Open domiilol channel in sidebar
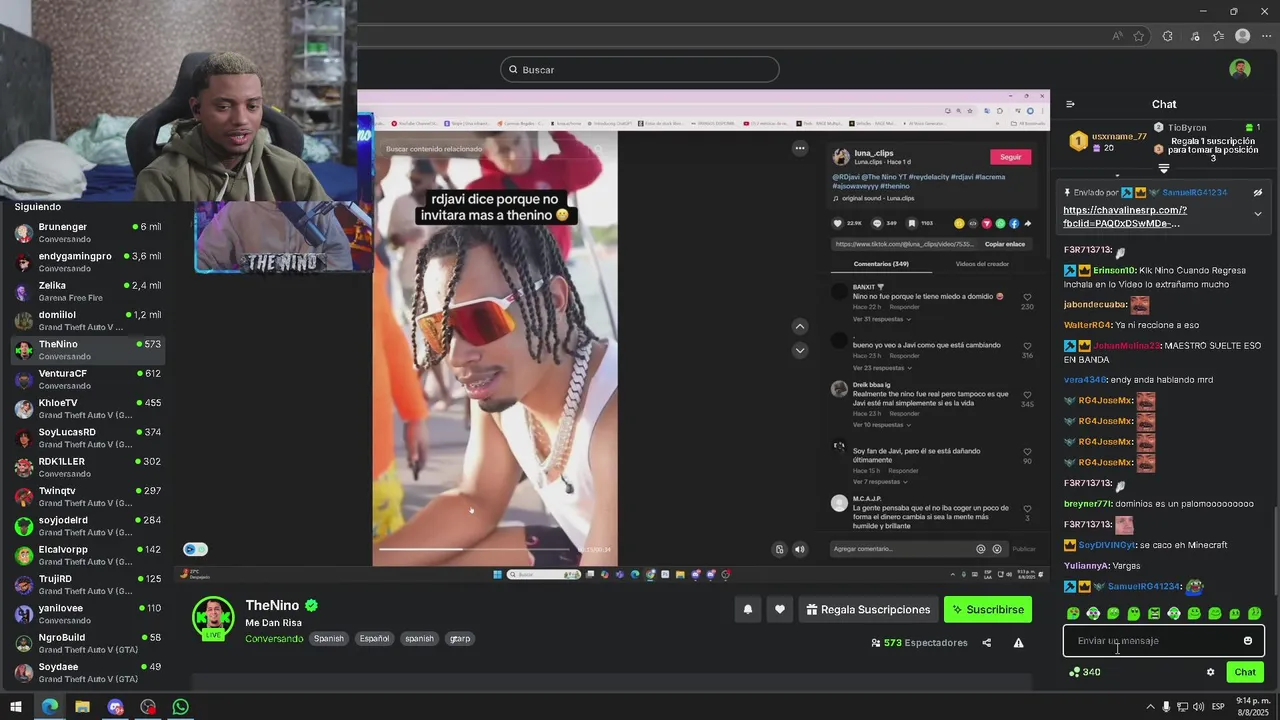Viewport: 1280px width, 720px height. pos(88,321)
